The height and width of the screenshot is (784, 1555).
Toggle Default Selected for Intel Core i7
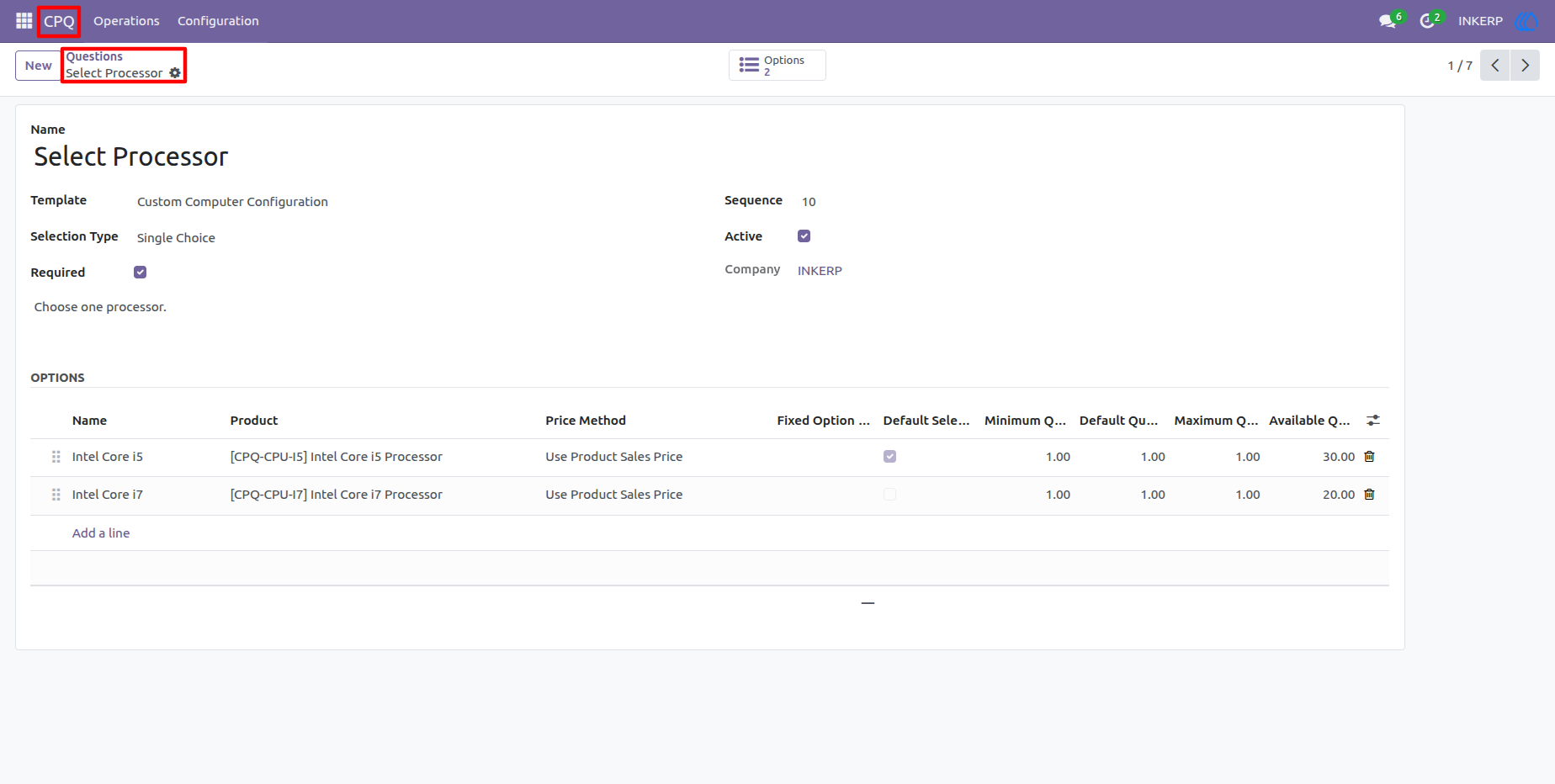tap(889, 495)
